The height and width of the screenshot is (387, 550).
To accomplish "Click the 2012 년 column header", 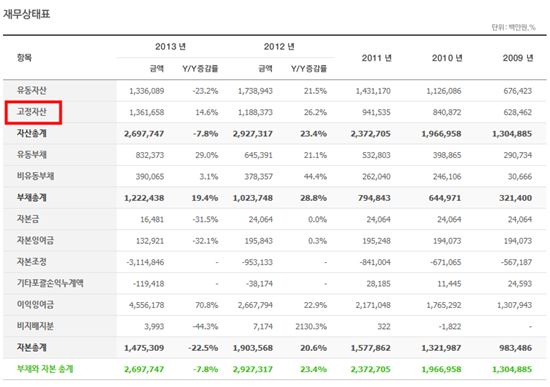I will [279, 47].
